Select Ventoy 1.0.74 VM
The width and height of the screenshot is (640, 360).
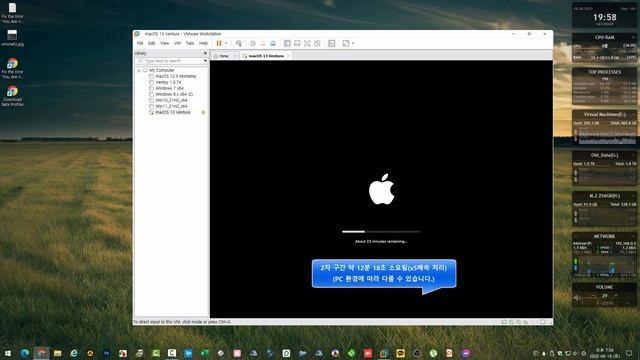(x=168, y=82)
